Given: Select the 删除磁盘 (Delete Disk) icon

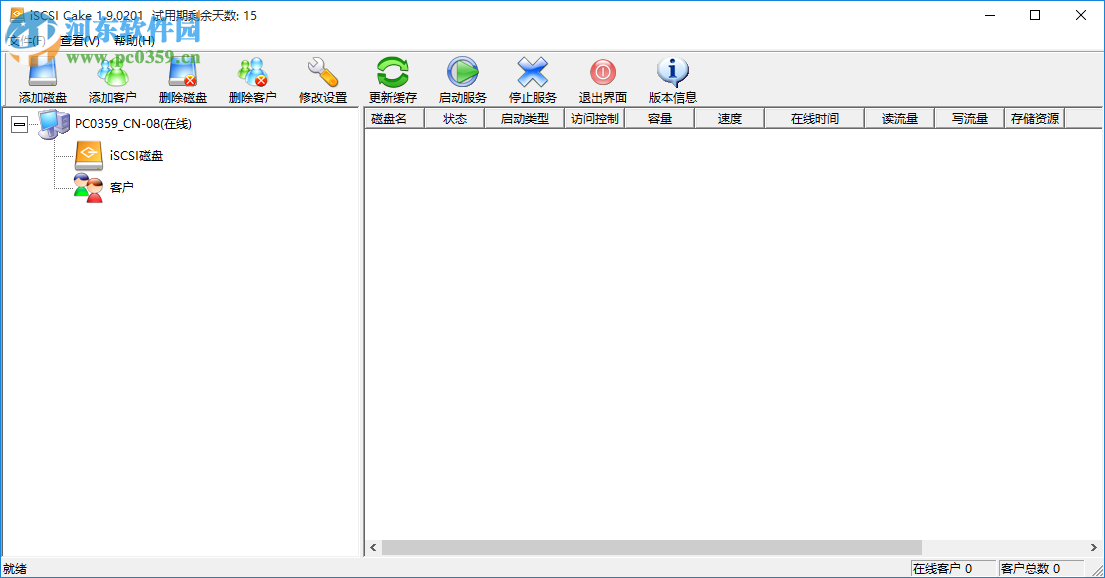Looking at the screenshot, I should [183, 78].
